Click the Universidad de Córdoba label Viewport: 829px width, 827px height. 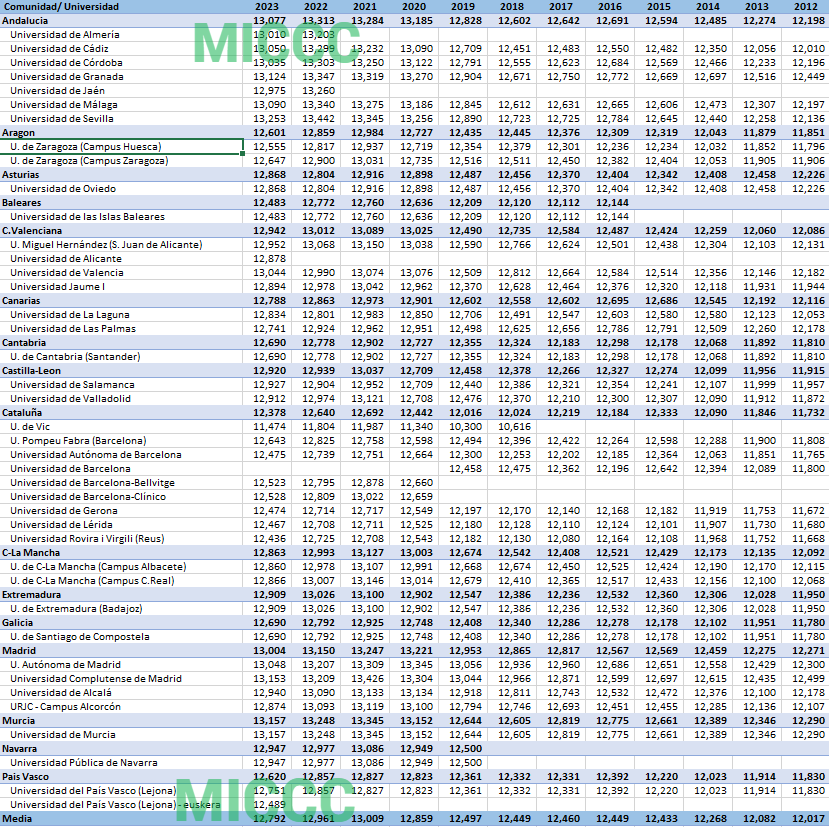tap(66, 63)
